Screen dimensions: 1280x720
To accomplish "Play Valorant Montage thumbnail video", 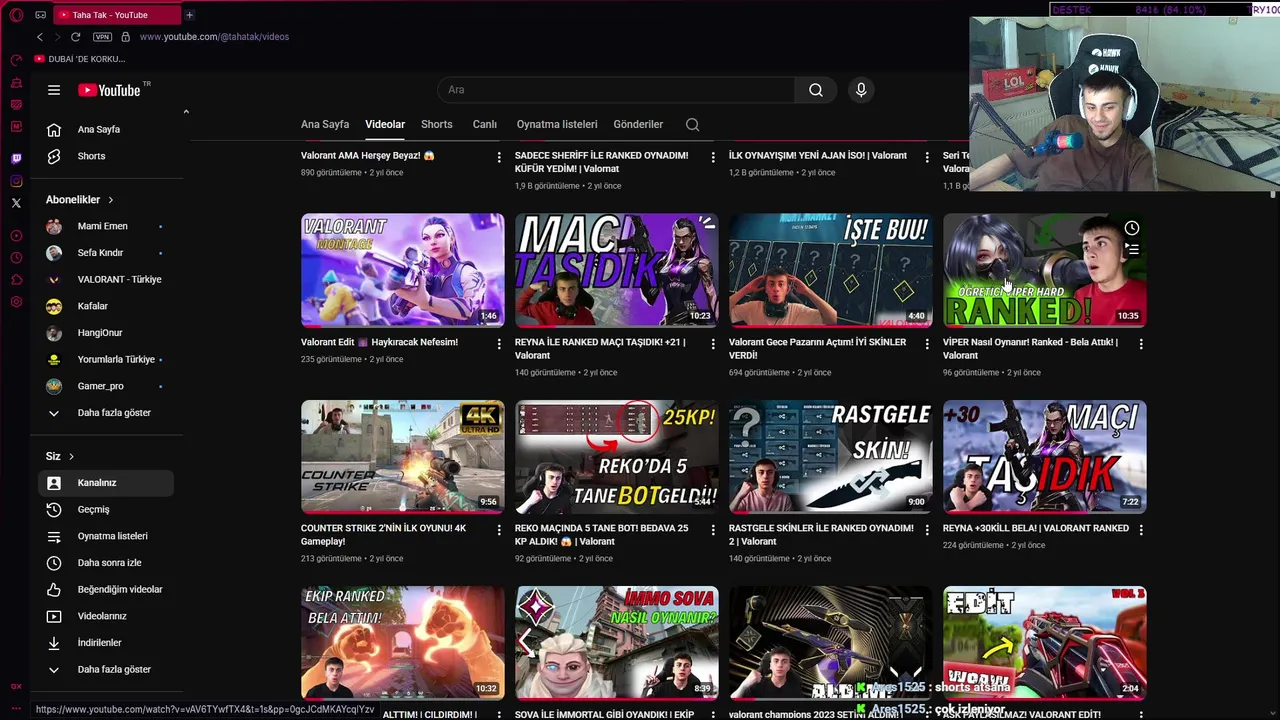I will pyautogui.click(x=403, y=270).
